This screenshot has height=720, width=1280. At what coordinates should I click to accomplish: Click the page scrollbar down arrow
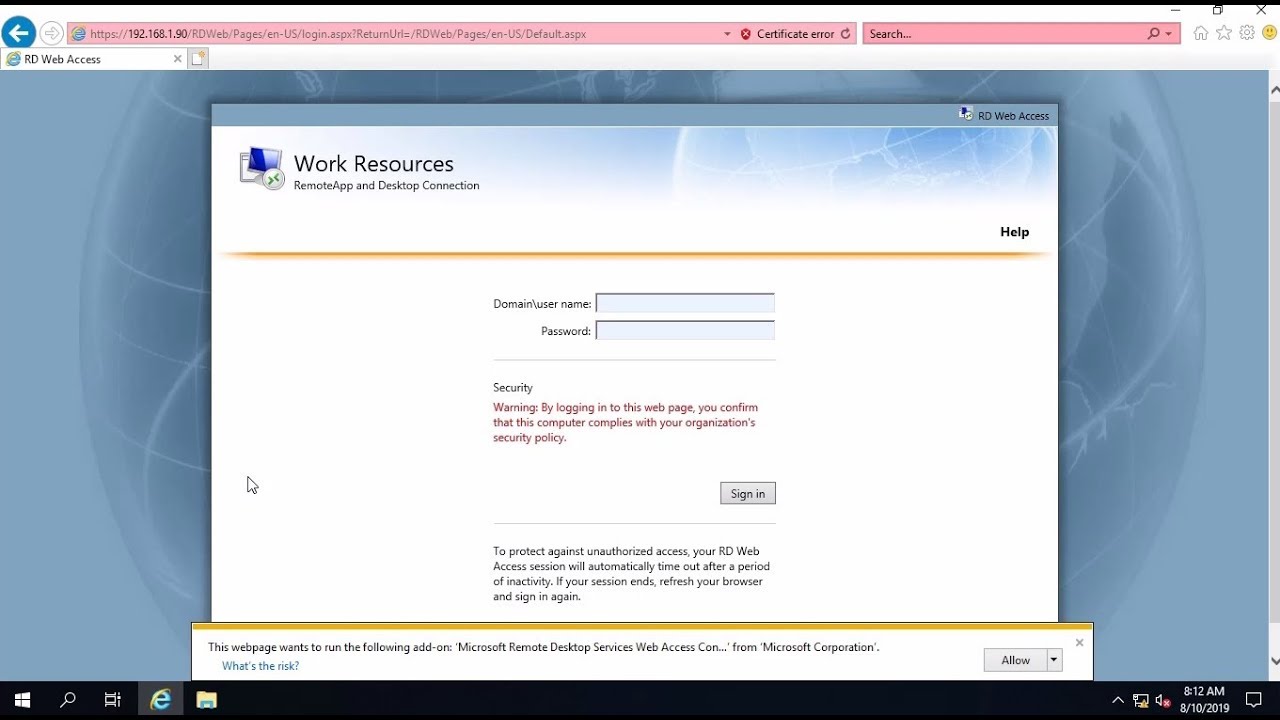tap(1274, 661)
